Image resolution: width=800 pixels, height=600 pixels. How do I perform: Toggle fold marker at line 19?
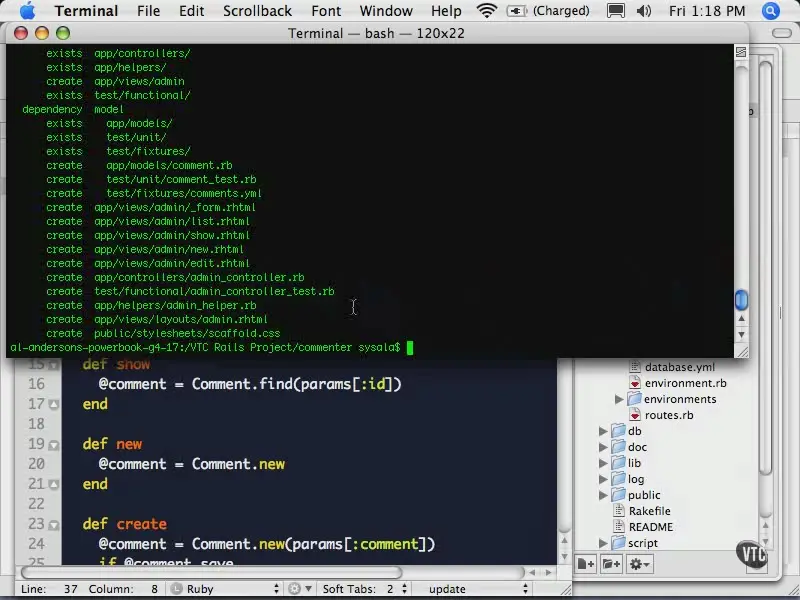coord(54,445)
